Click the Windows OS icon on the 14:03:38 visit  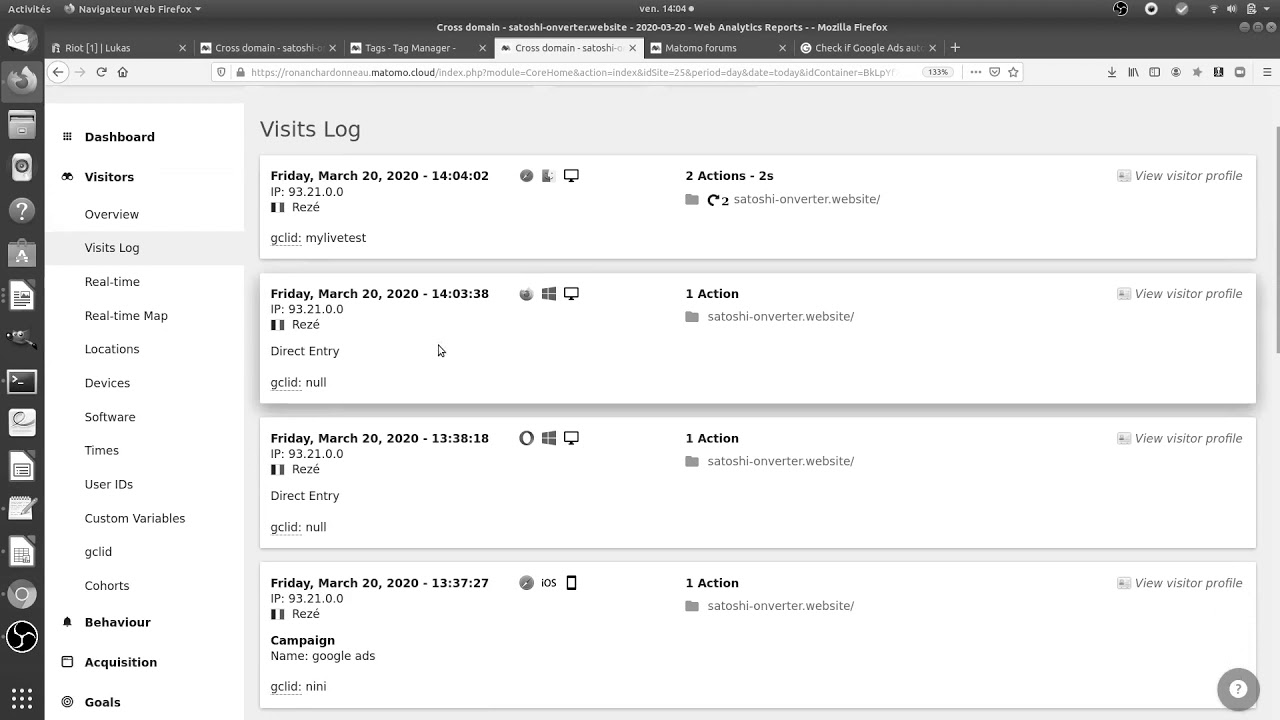(x=548, y=293)
